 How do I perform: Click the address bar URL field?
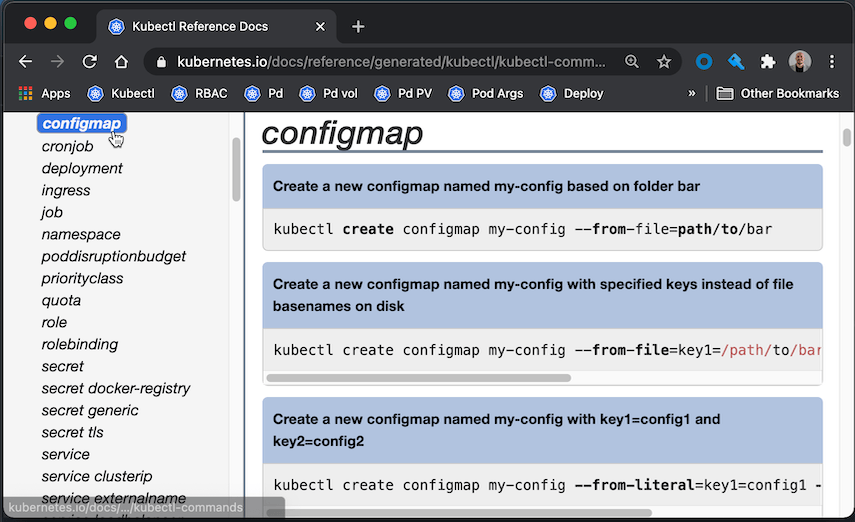(x=392, y=62)
